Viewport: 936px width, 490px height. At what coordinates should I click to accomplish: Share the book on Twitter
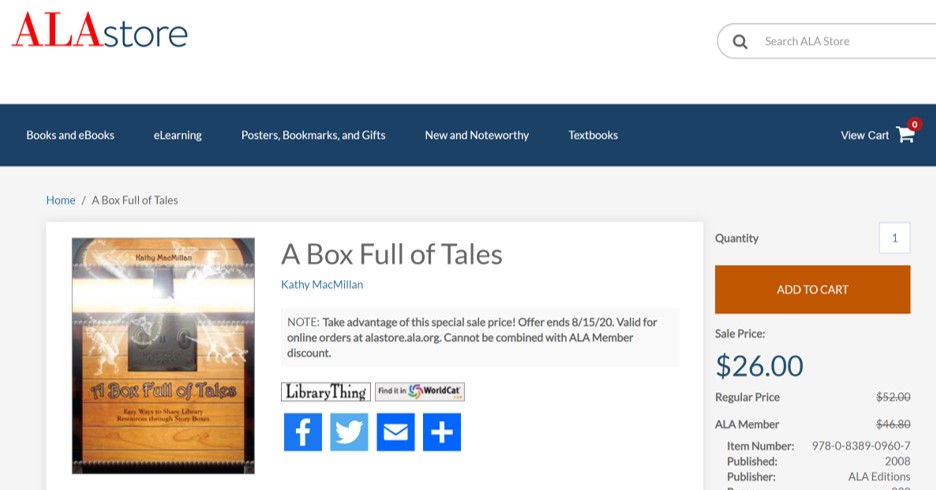tap(349, 432)
